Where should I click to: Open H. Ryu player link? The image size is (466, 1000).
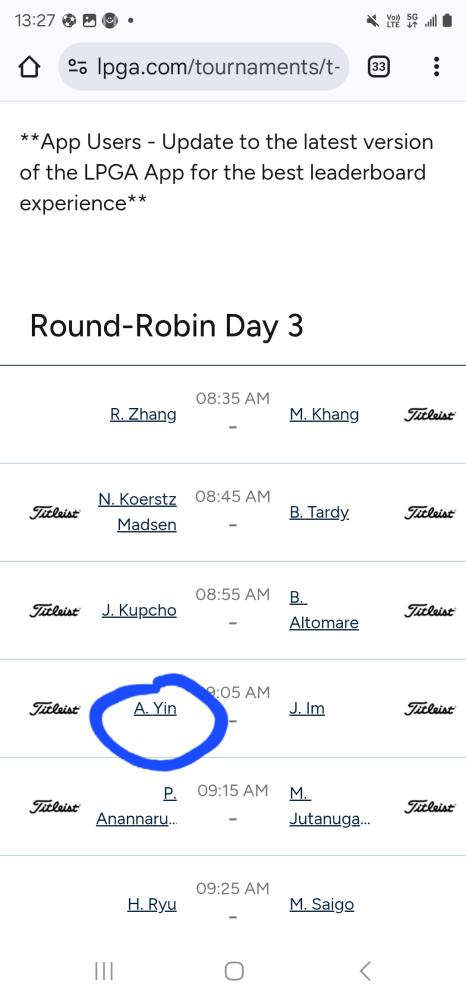point(152,904)
